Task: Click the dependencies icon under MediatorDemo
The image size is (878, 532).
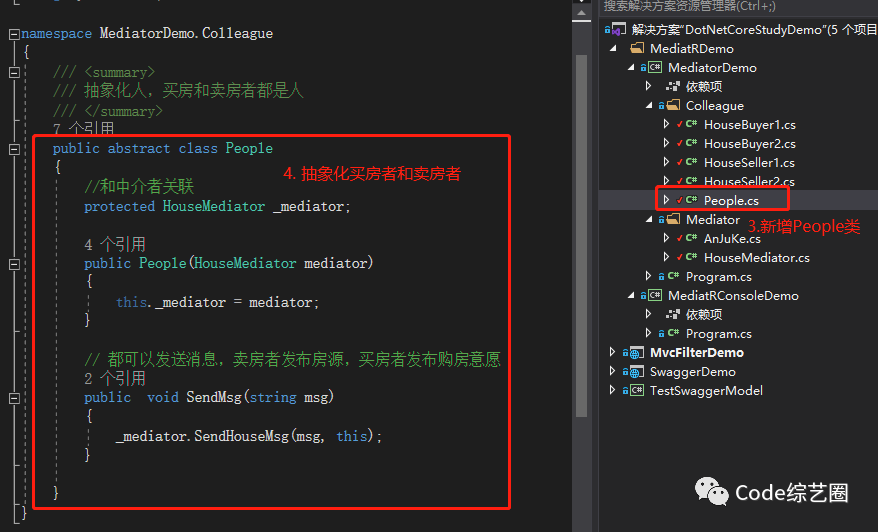Action: click(672, 86)
